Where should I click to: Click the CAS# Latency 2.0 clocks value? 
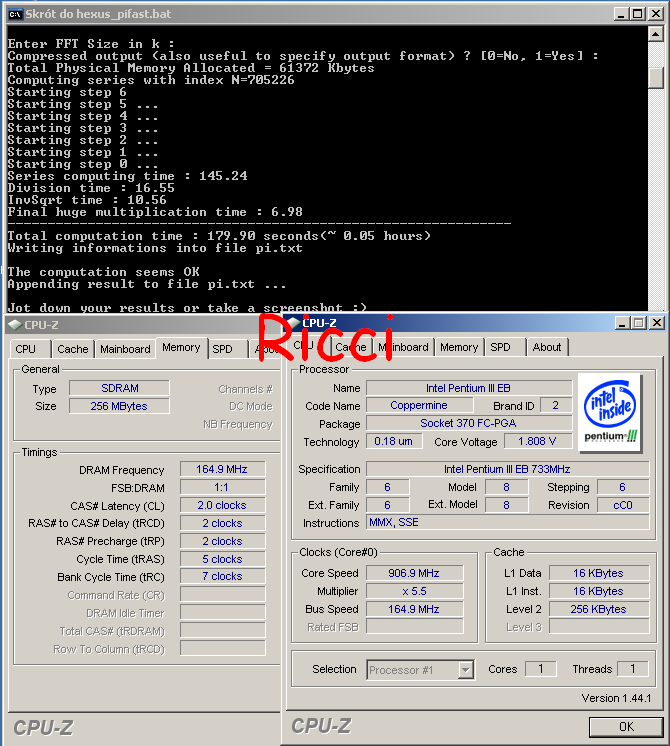pos(222,505)
